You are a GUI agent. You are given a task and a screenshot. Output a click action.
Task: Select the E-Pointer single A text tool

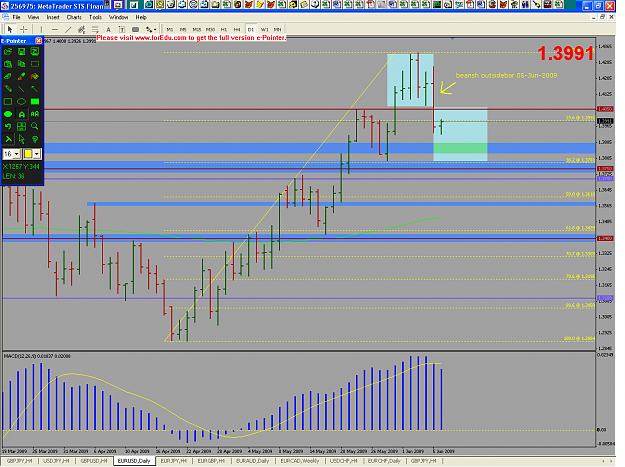(22, 114)
